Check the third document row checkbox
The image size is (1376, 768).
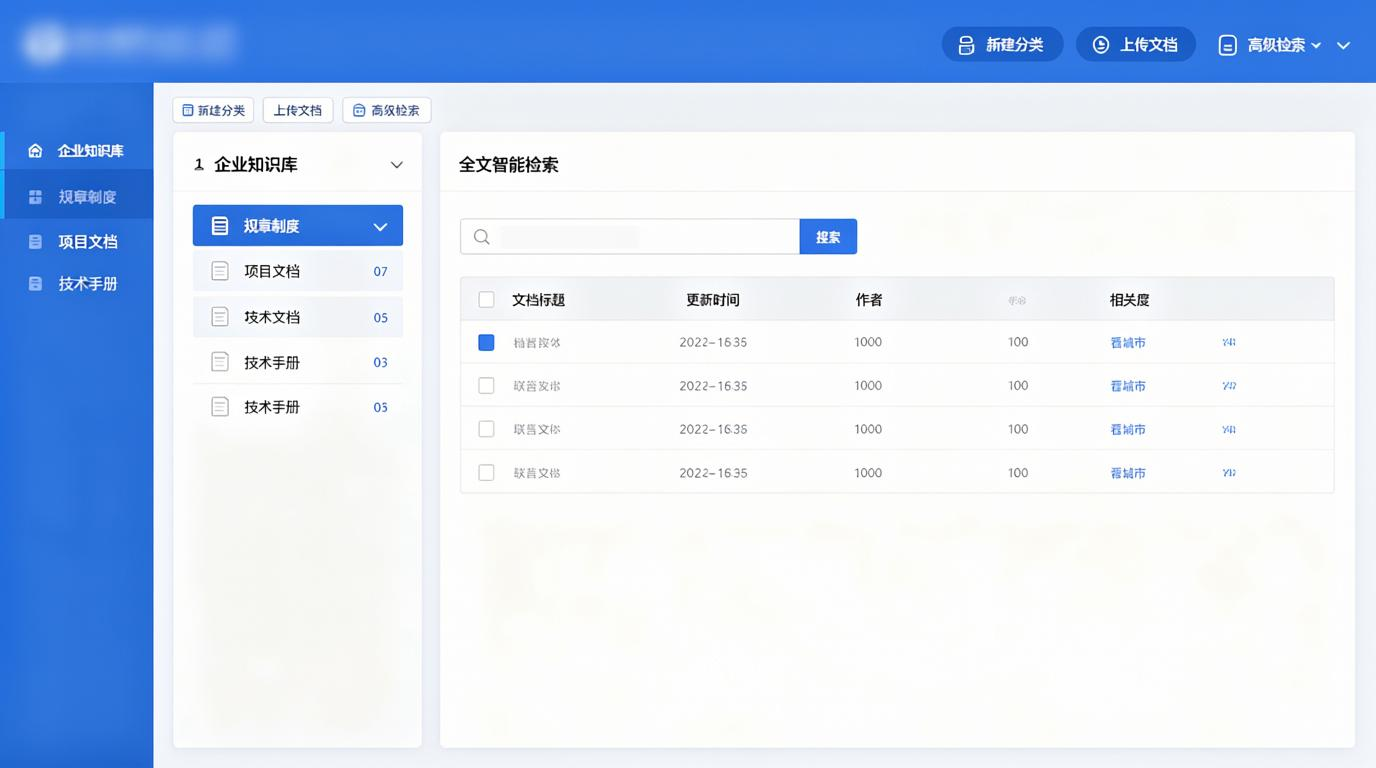[486, 429]
